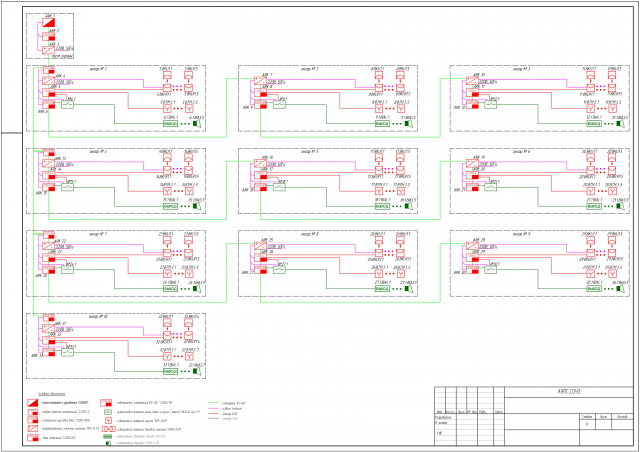Select the 'этаж № 5' block label

pos(310,152)
